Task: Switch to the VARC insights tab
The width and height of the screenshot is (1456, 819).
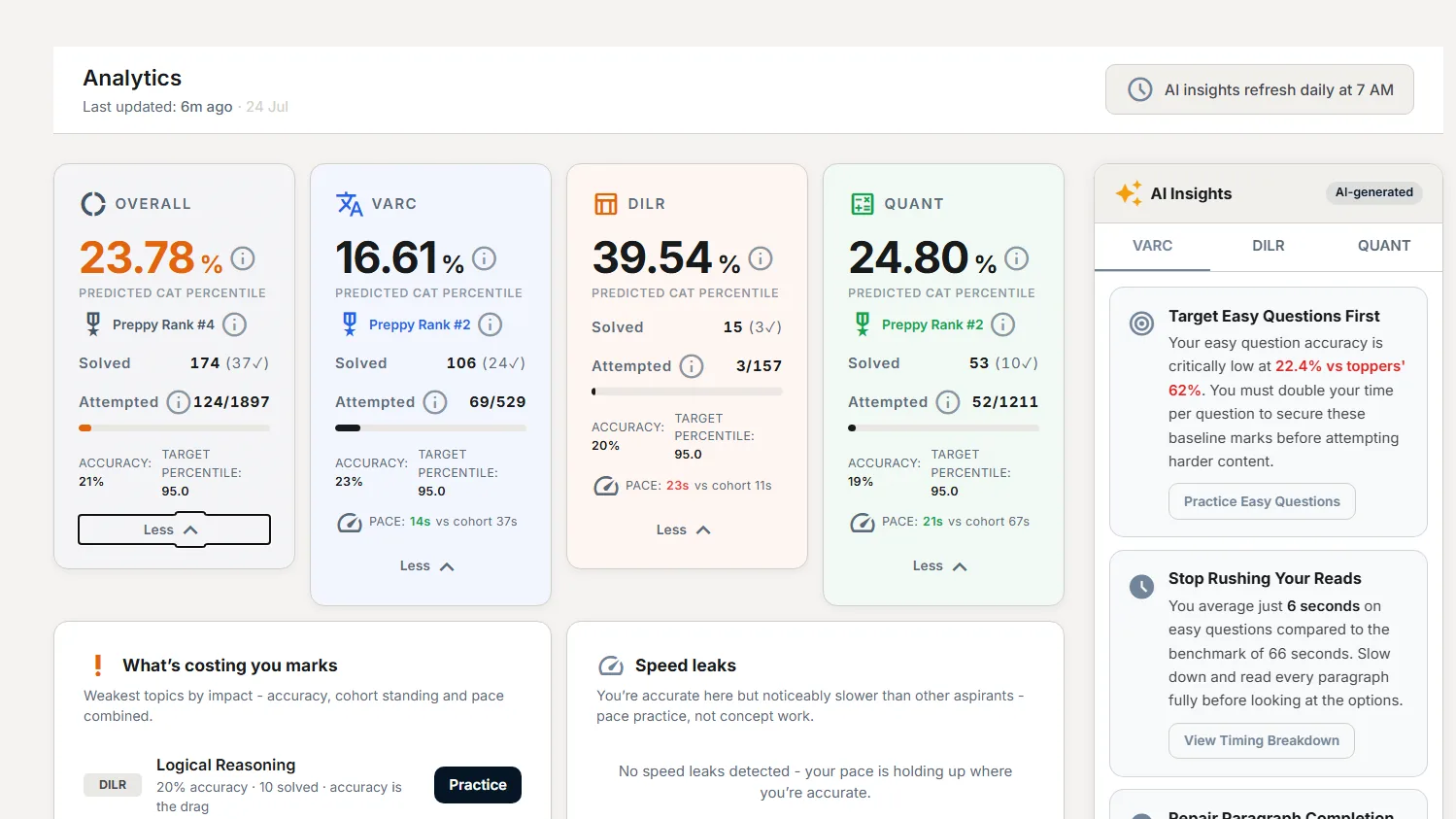Action: (x=1152, y=246)
